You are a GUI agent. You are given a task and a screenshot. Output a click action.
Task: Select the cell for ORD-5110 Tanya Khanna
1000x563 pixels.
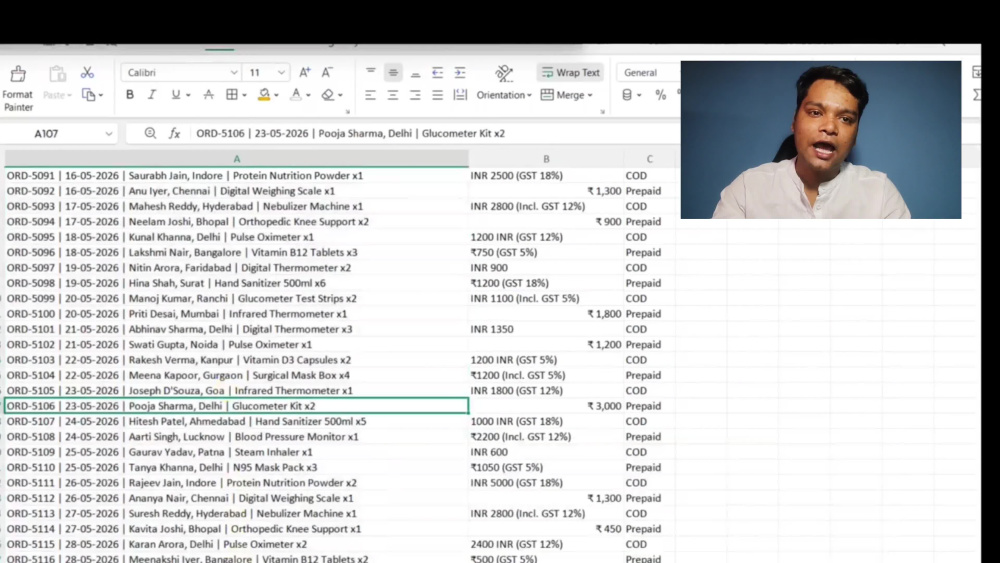tap(237, 467)
